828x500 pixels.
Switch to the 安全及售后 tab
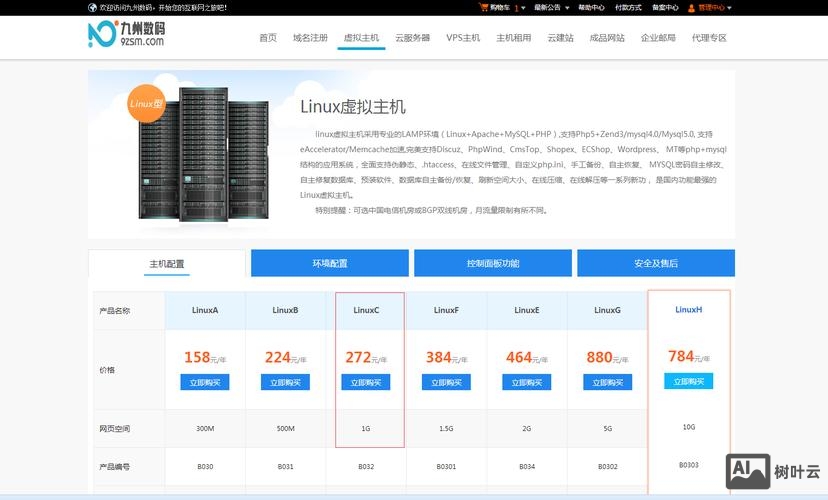click(x=656, y=263)
